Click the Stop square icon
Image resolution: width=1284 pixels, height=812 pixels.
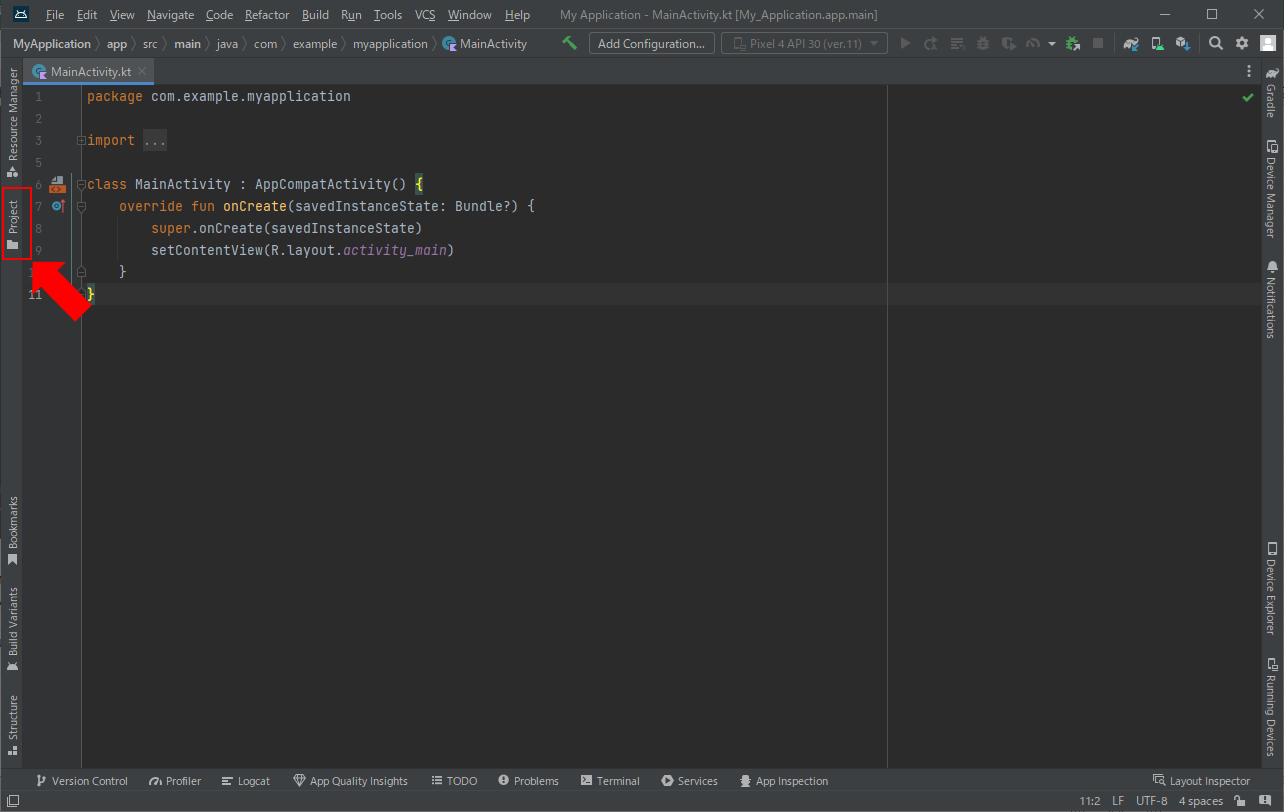(x=1098, y=43)
